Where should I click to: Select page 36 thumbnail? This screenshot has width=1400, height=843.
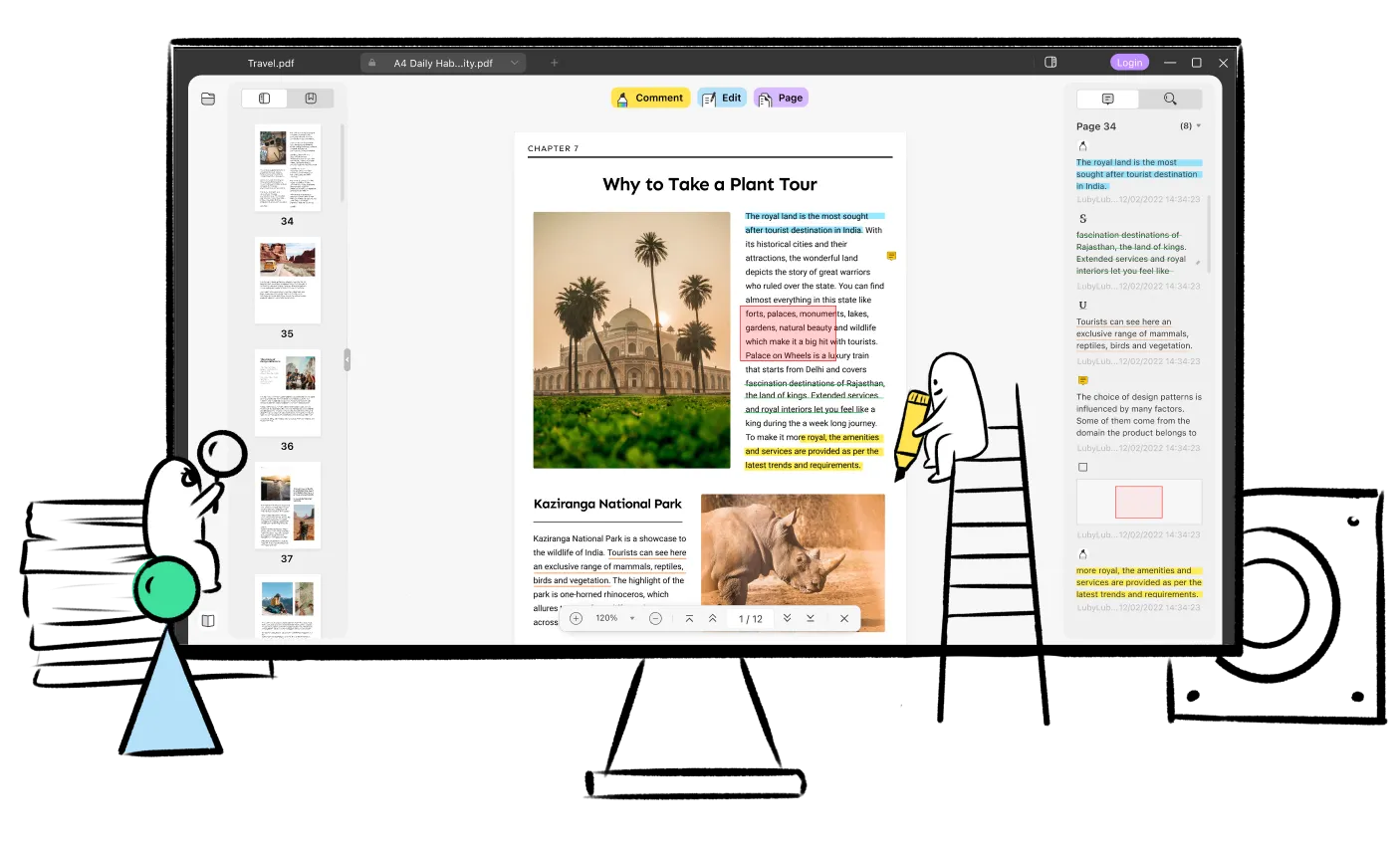coord(288,392)
